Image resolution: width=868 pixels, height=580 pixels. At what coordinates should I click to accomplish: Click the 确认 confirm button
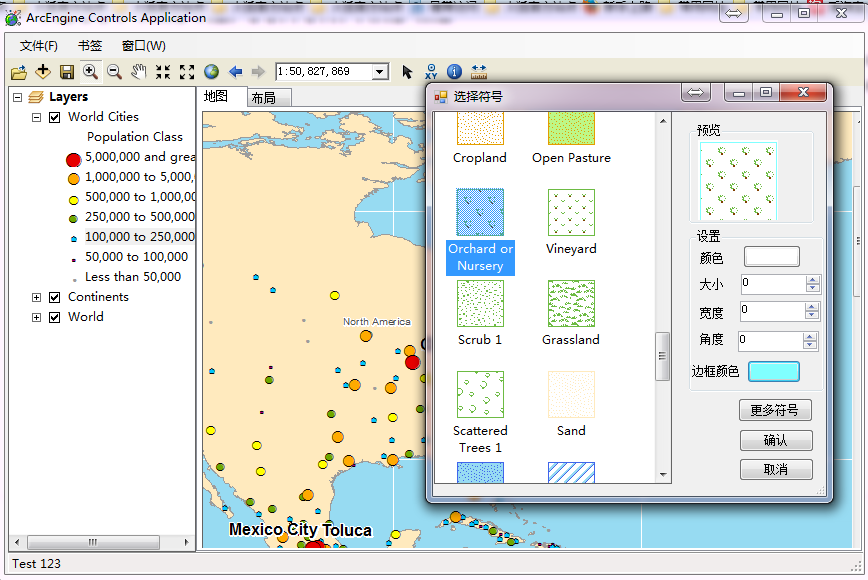tap(776, 441)
